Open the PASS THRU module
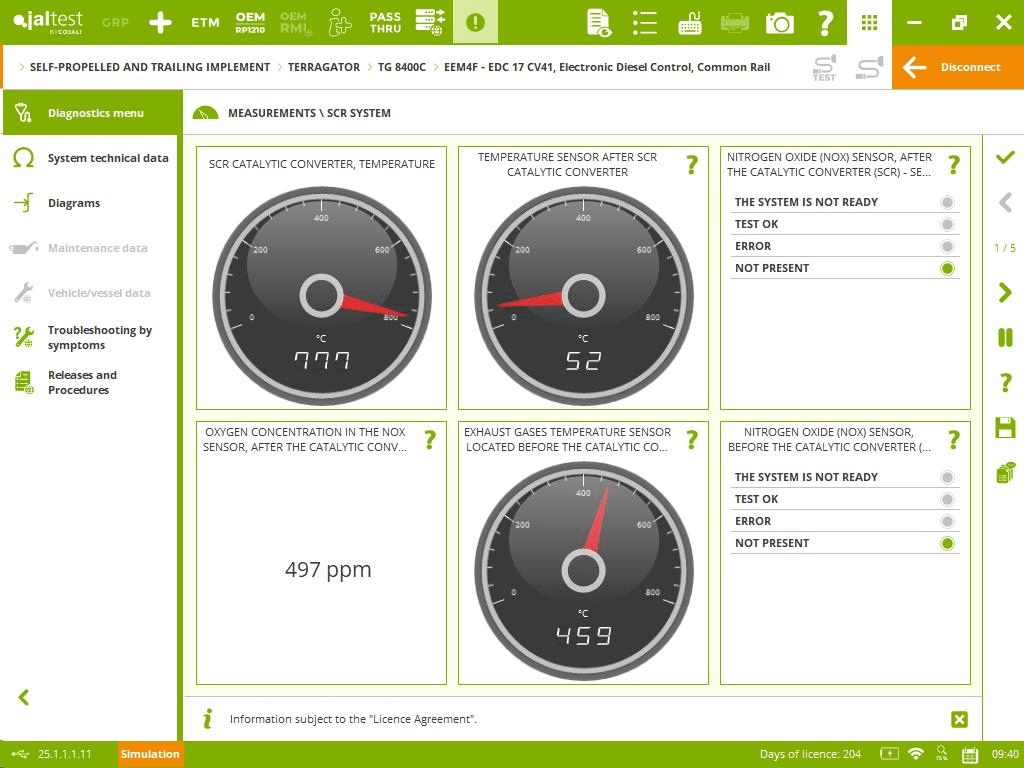Screen dimensions: 1024x768 385,22
